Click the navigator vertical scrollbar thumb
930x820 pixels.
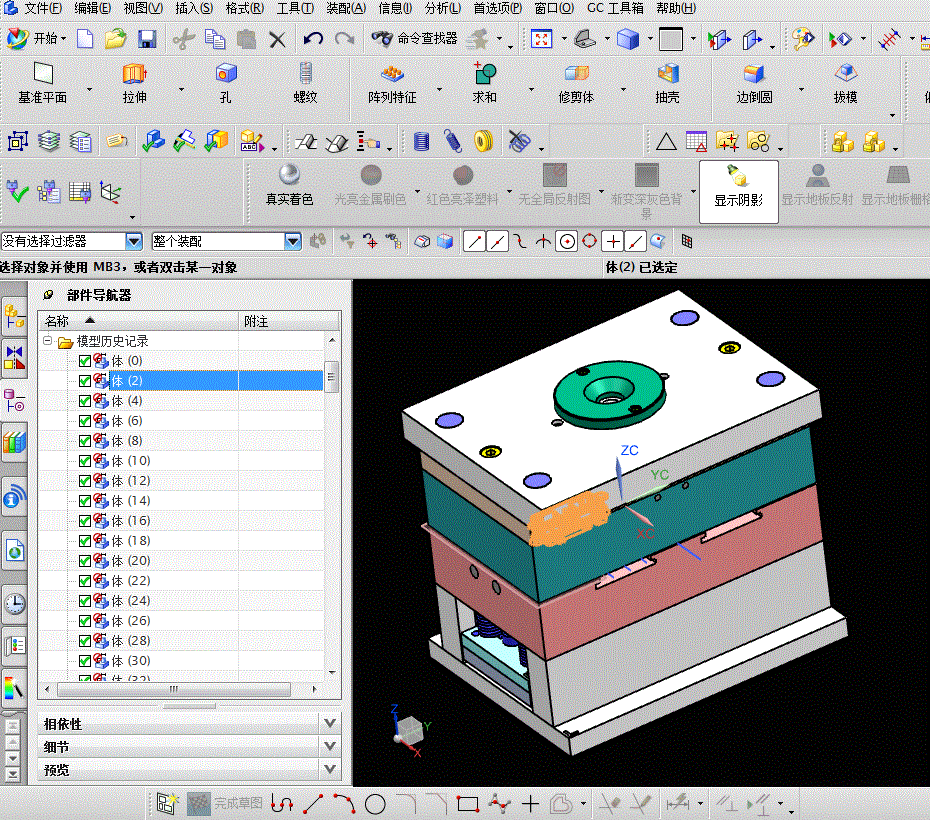(332, 377)
